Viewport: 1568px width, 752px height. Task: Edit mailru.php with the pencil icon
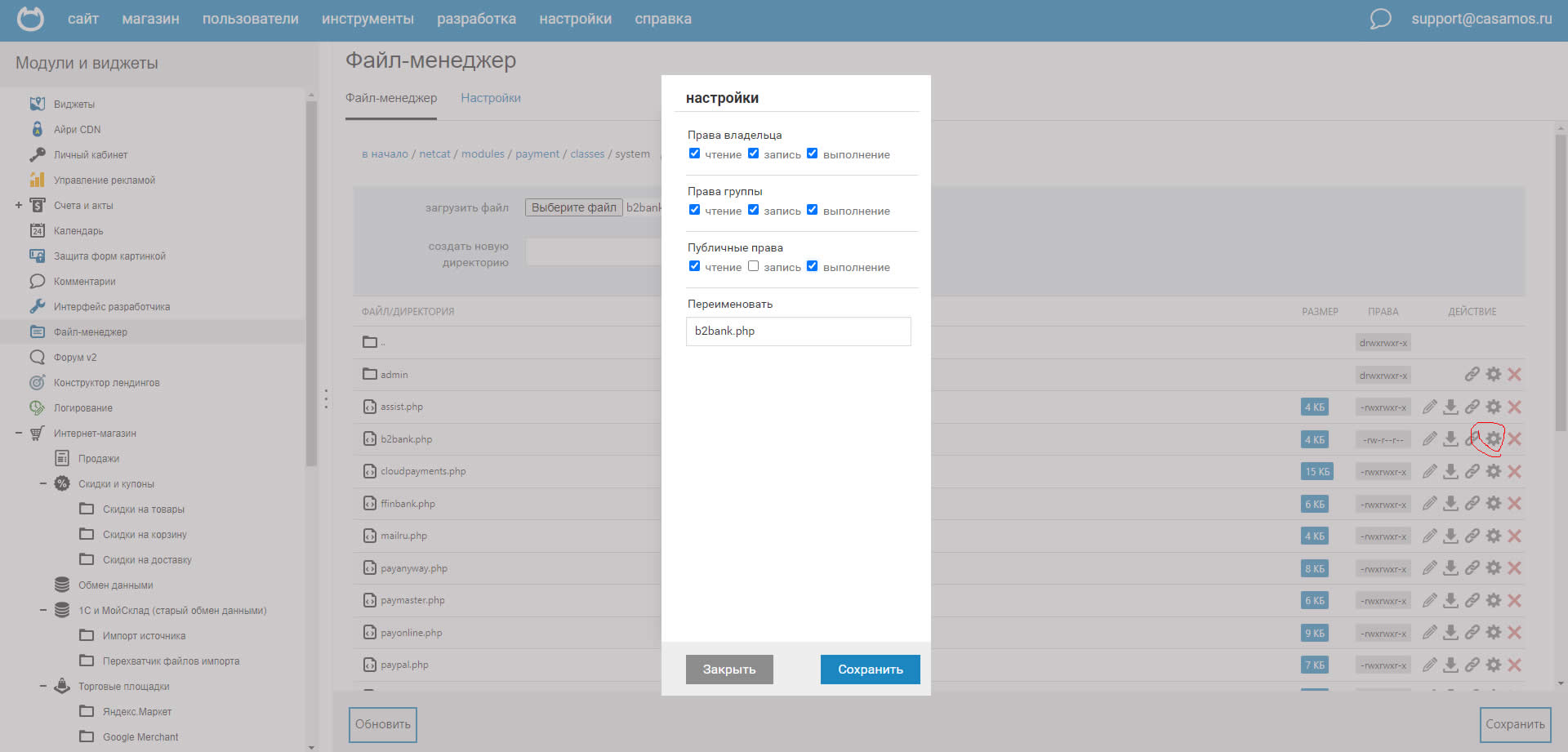(x=1429, y=536)
